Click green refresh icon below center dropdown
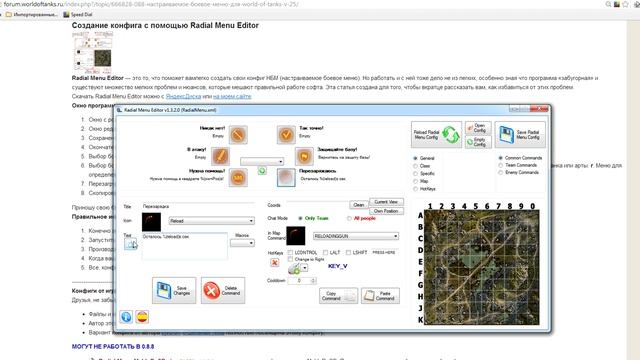640x360 pixels. pyautogui.click(x=262, y=171)
